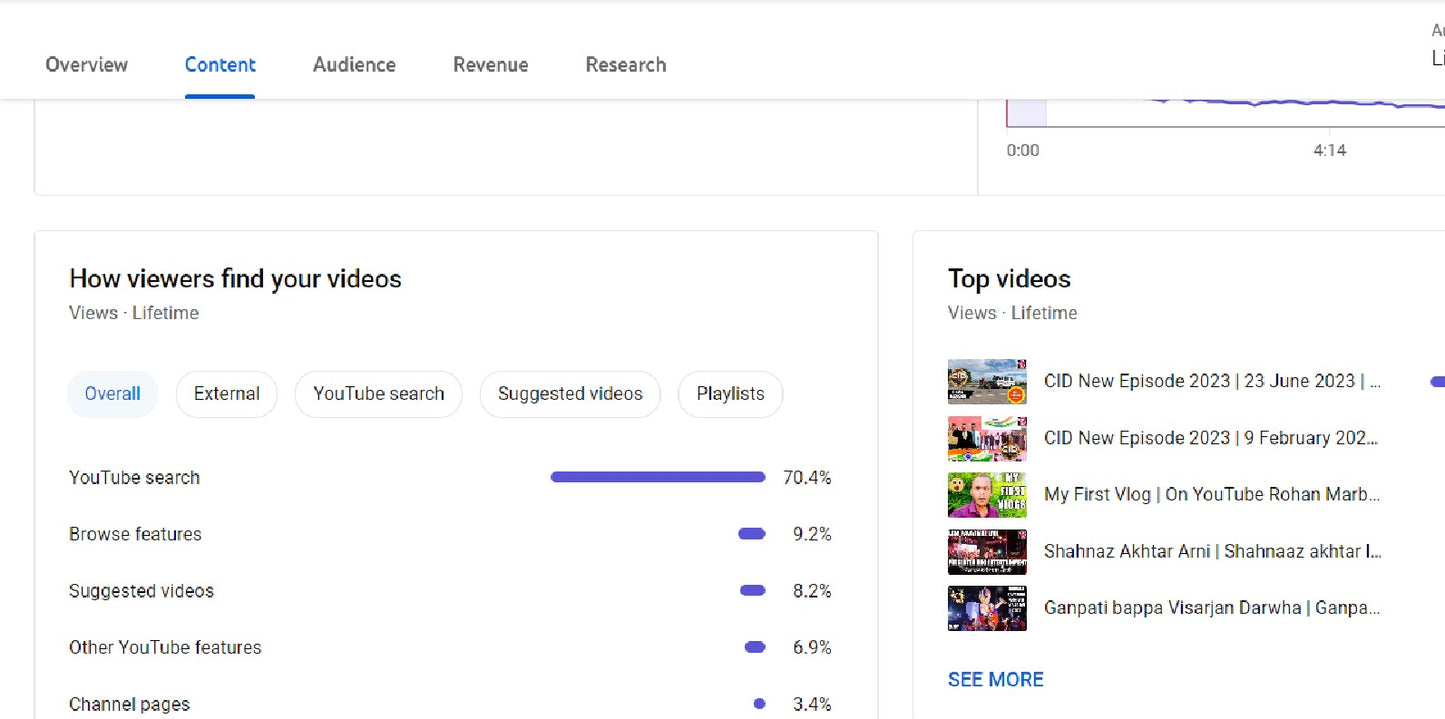The height and width of the screenshot is (719, 1445).
Task: Open the Revenue tab
Action: 490,64
